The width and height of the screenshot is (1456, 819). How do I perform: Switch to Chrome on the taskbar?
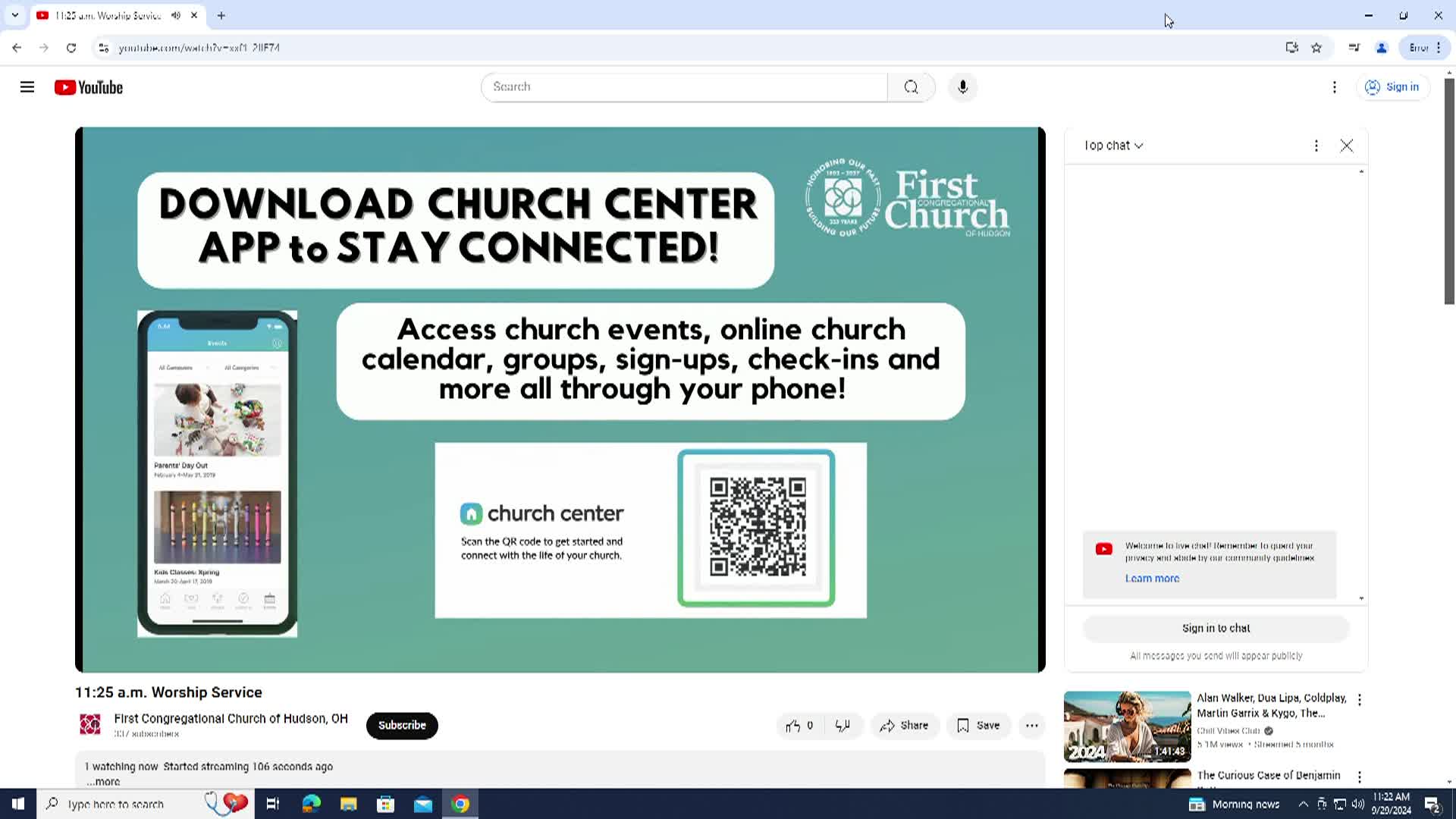[x=460, y=804]
